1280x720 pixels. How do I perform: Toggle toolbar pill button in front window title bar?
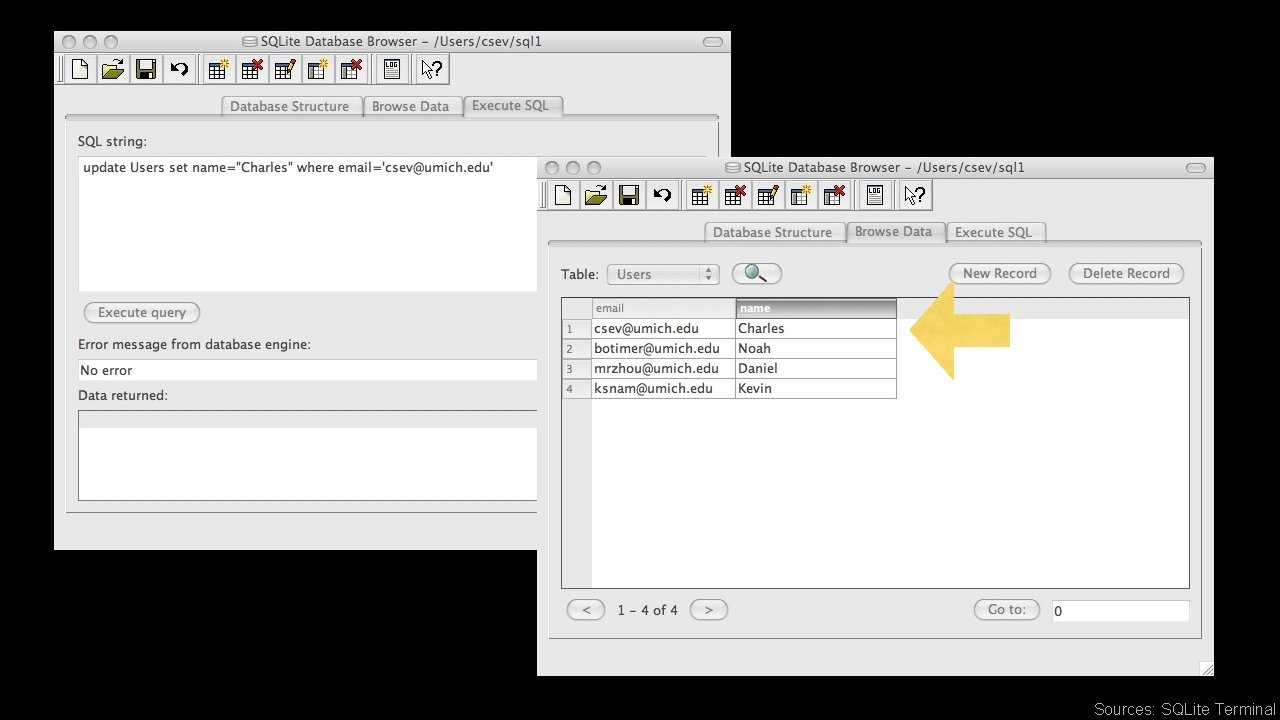(1195, 168)
